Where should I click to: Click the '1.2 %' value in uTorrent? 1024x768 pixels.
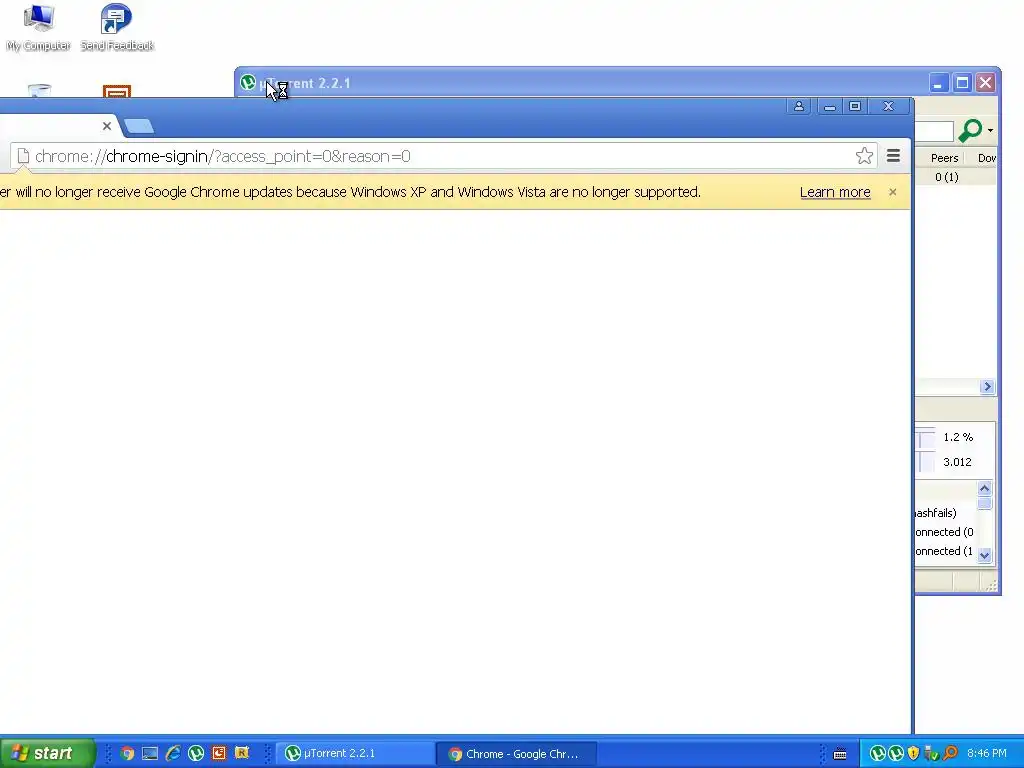pyautogui.click(x=958, y=437)
